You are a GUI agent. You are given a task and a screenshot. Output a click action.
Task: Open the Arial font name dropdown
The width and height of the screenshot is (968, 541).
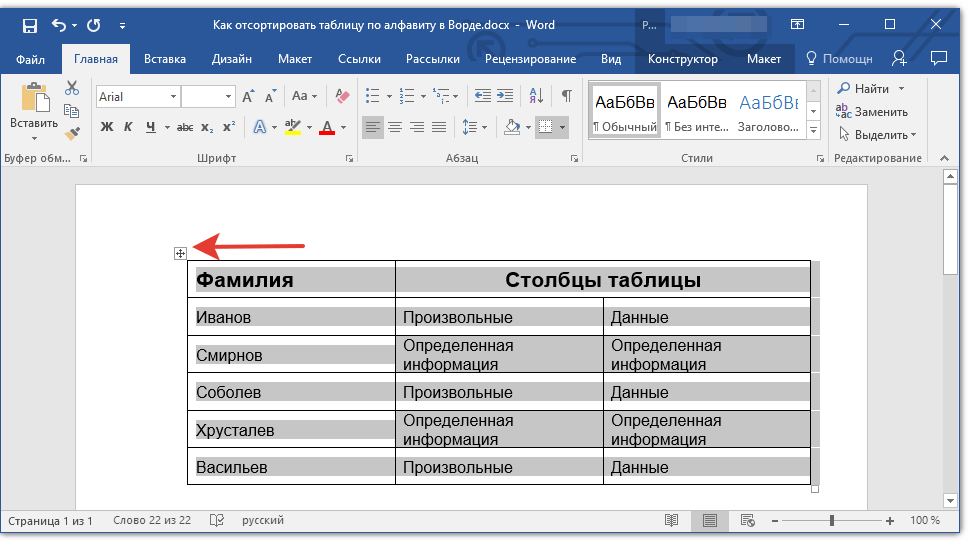(173, 97)
